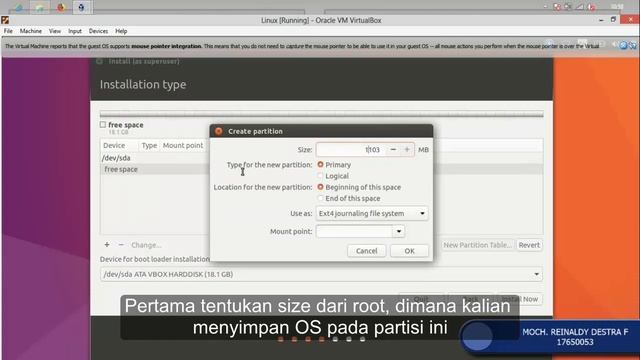Click the second green taskbar icon

point(40,7)
